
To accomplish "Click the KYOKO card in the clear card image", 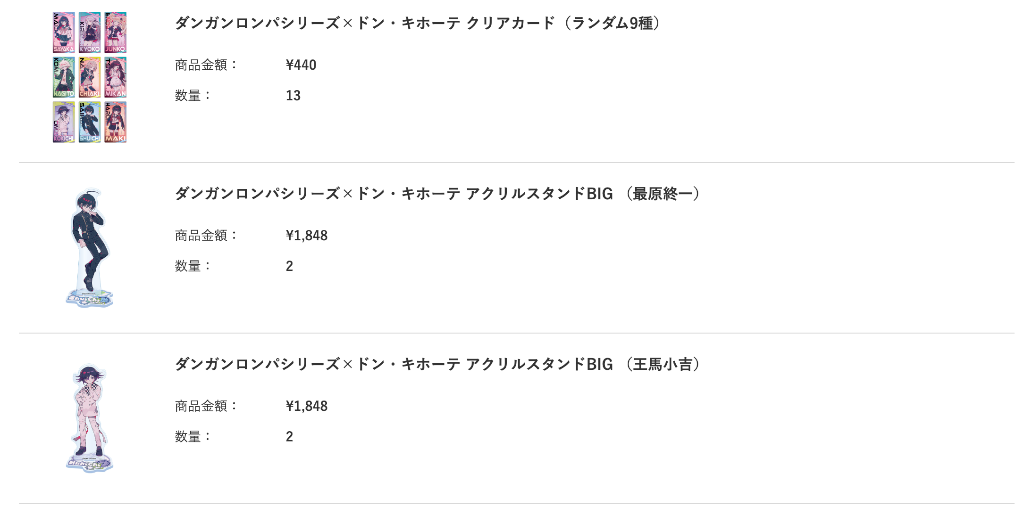I will click(x=89, y=32).
